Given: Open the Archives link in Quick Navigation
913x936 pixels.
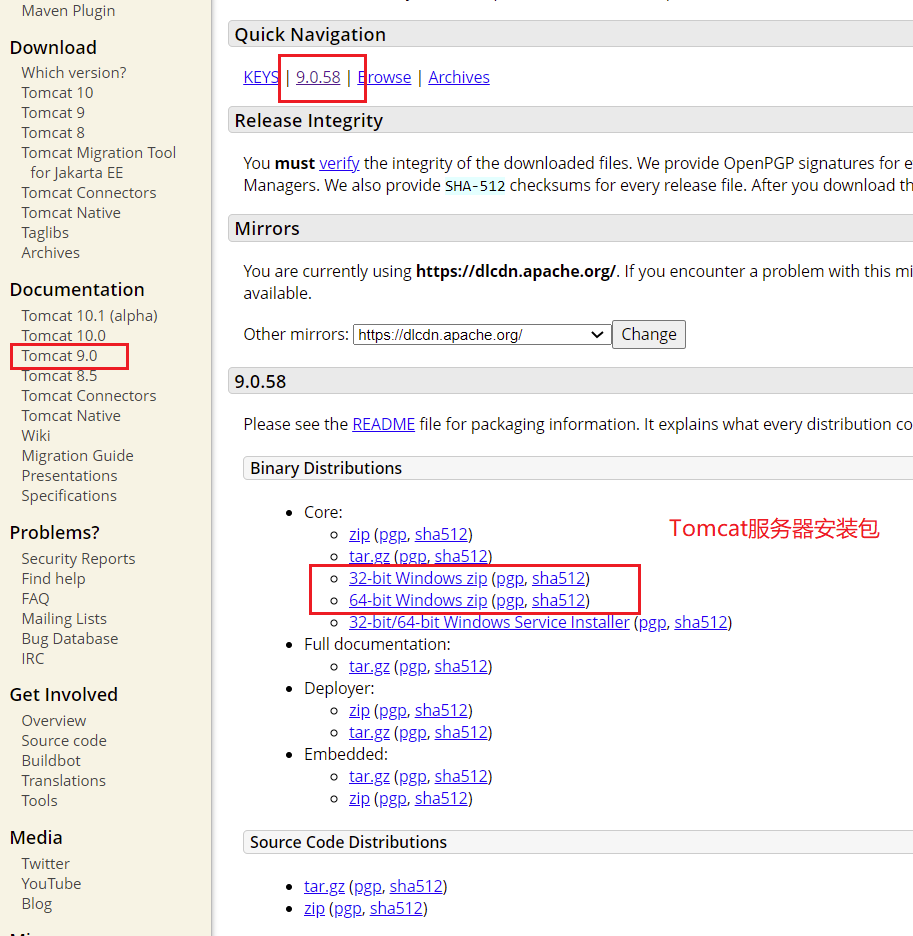Looking at the screenshot, I should [459, 77].
